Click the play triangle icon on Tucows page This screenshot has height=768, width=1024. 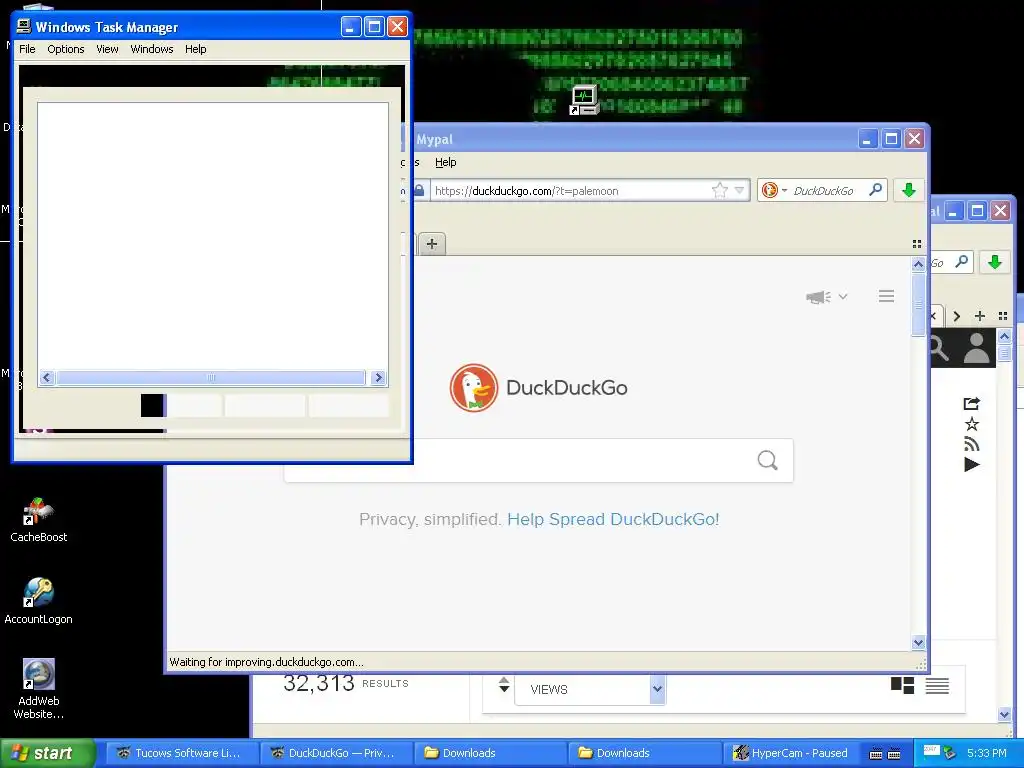point(972,464)
